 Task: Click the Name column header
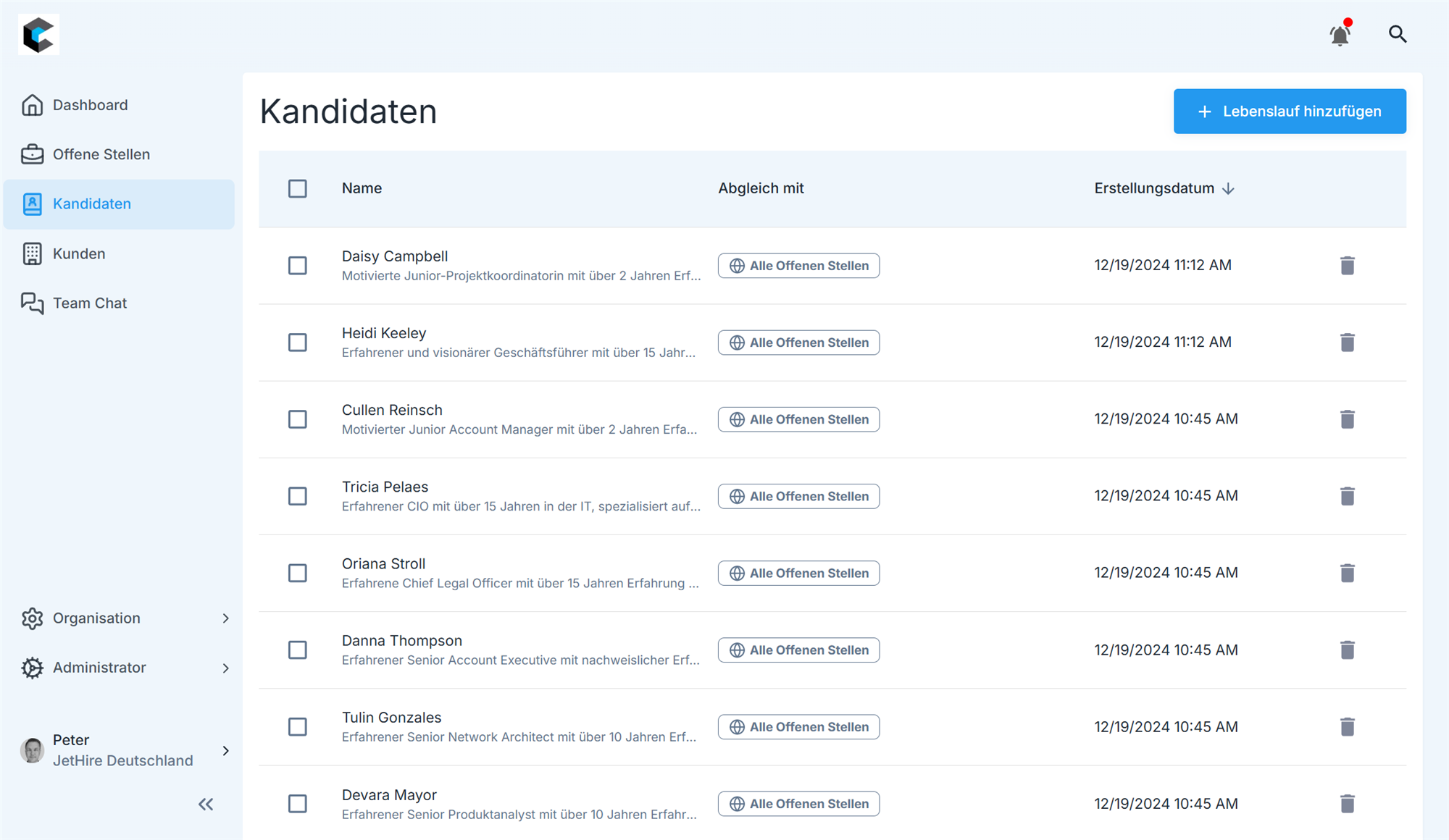tap(362, 188)
